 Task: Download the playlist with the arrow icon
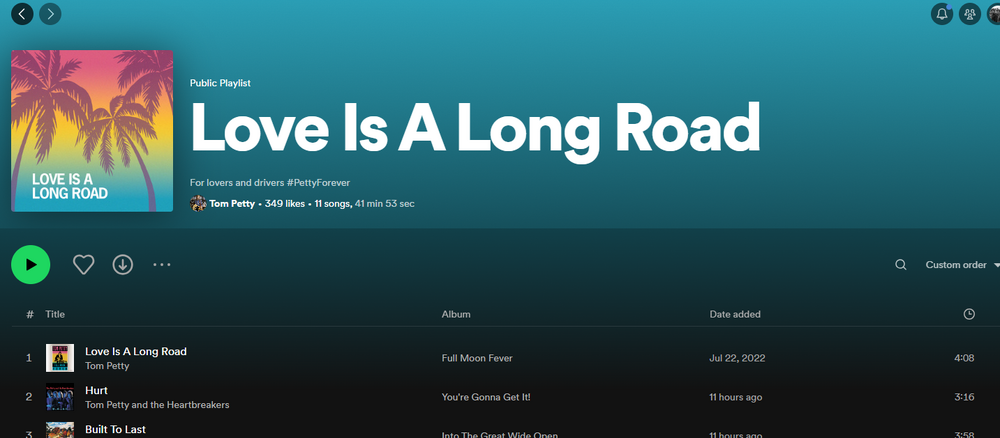[122, 265]
